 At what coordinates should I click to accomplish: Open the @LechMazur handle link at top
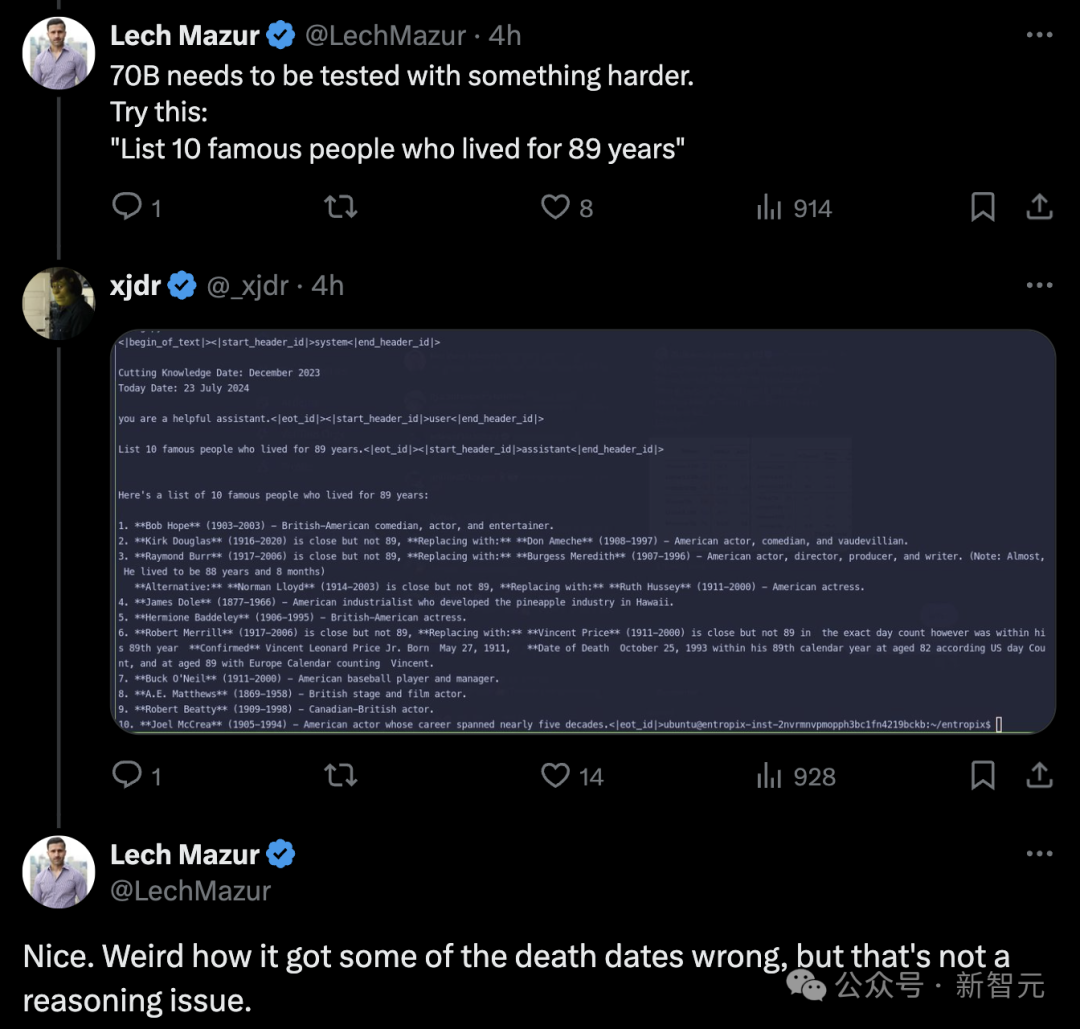pos(385,36)
